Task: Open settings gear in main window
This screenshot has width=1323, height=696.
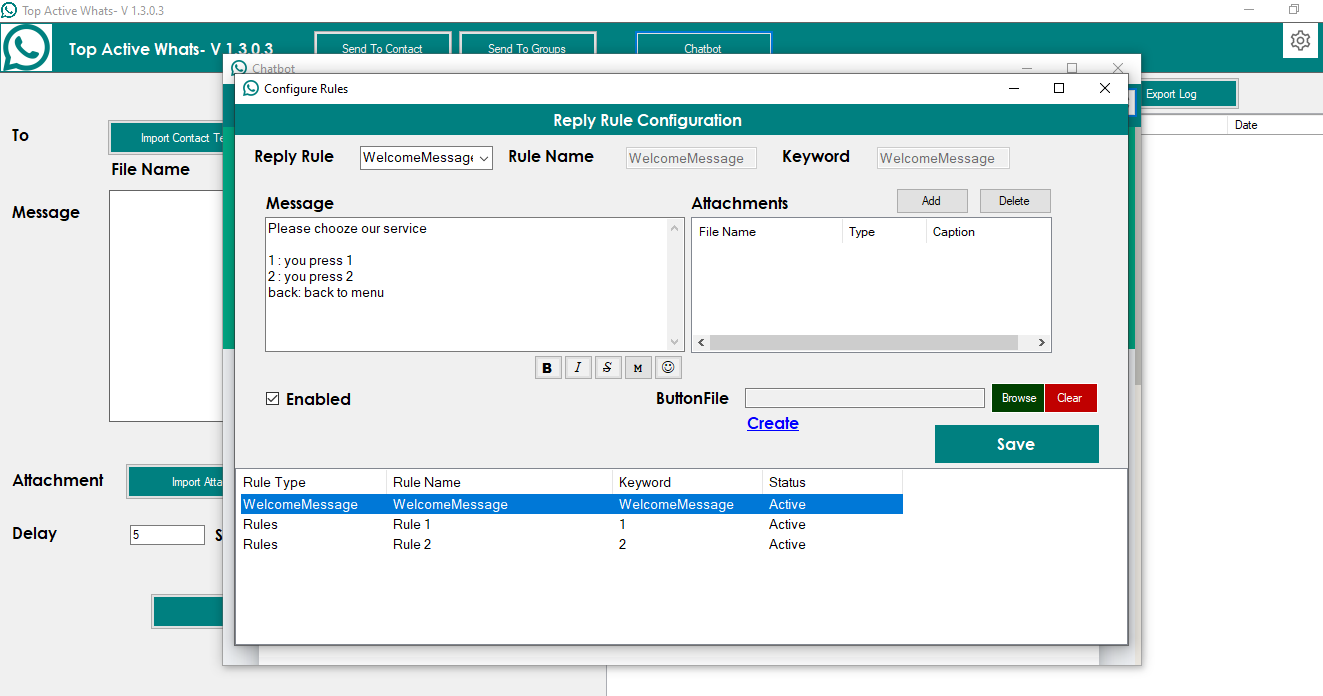Action: coord(1300,40)
